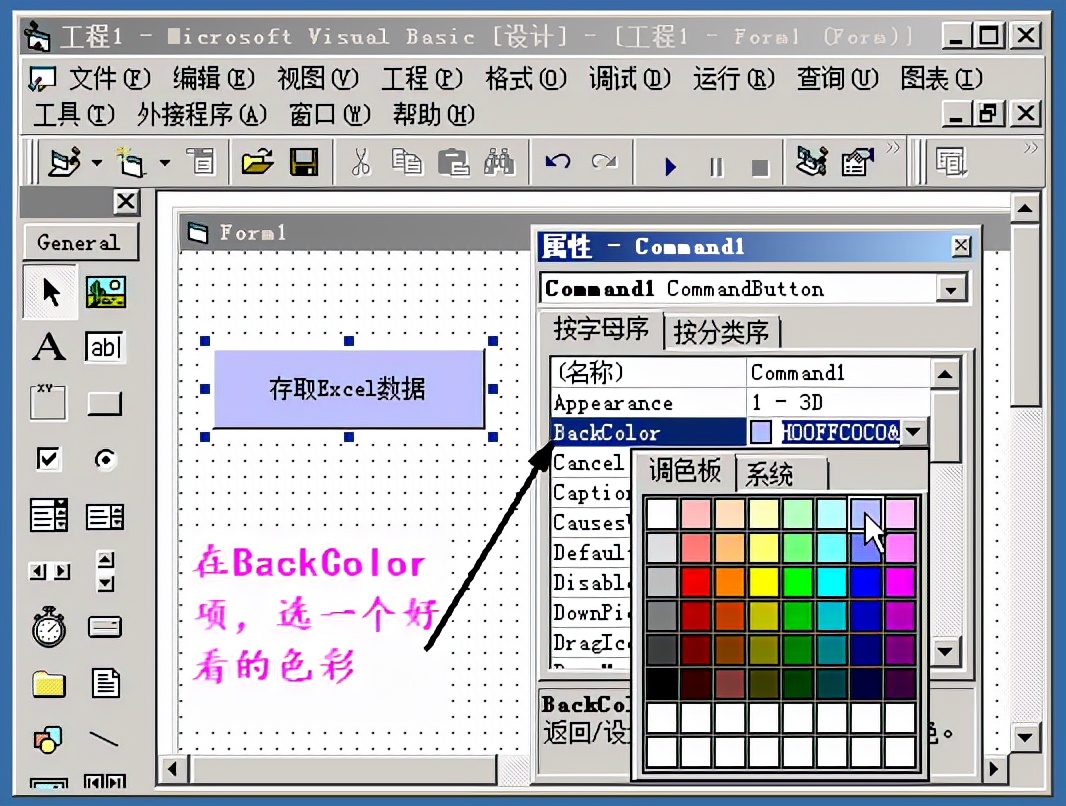Expand the dropdown arrow next to Add Project icon
The width and height of the screenshot is (1066, 806).
[165, 161]
